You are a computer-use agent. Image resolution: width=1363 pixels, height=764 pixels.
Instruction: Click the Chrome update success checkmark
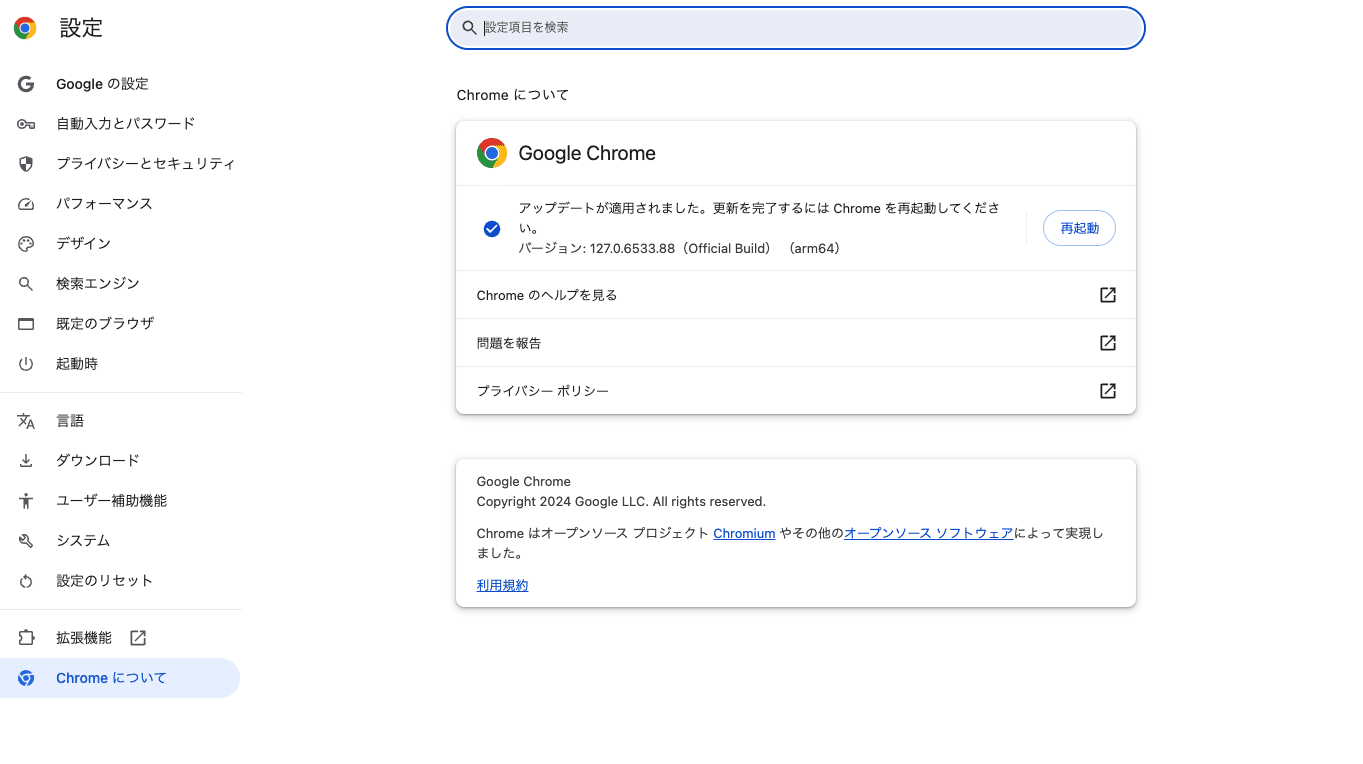click(x=492, y=228)
